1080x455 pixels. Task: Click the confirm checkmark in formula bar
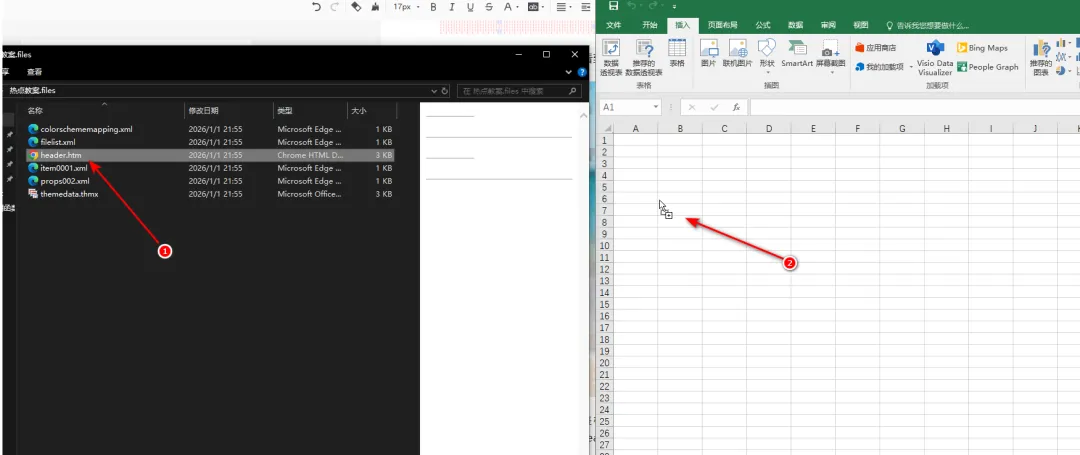click(x=714, y=107)
